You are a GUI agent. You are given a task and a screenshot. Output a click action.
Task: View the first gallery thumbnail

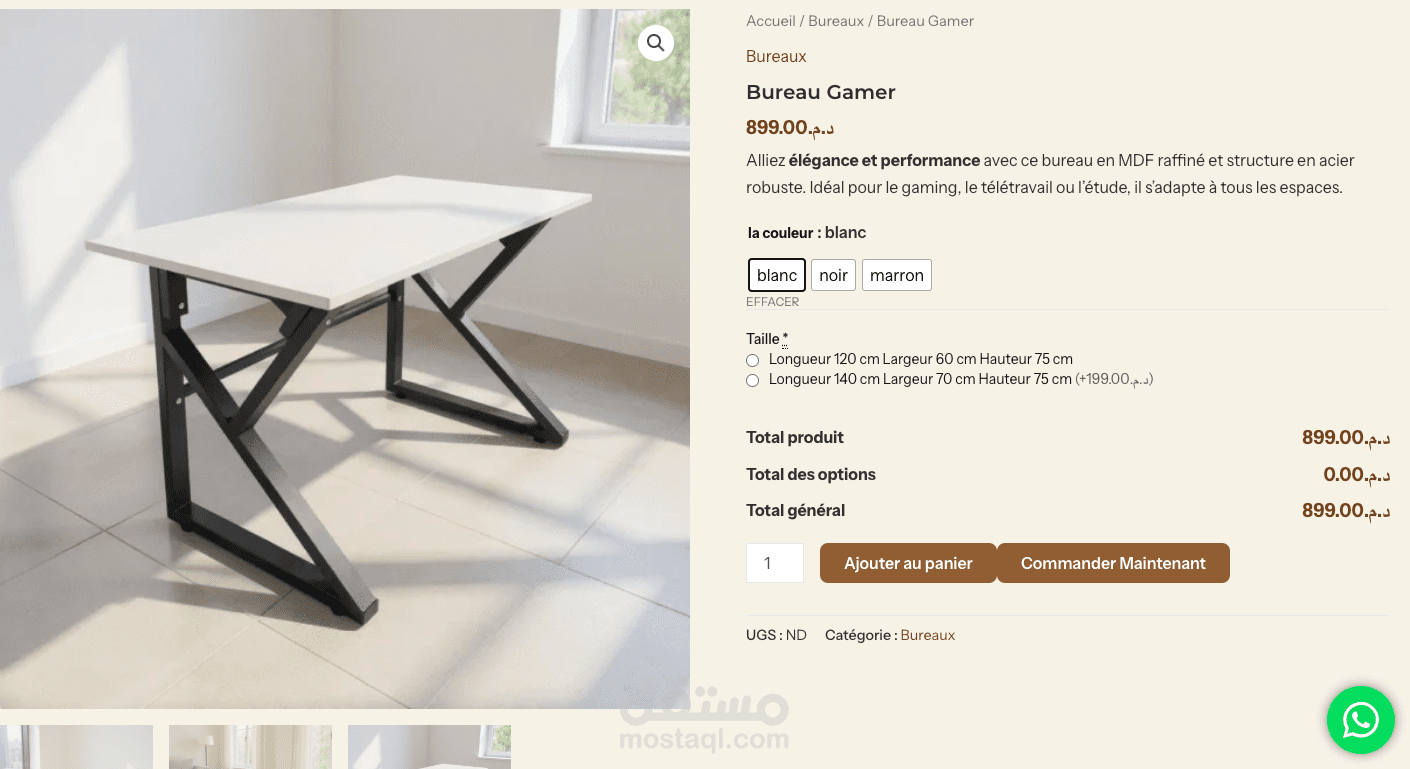coord(76,747)
